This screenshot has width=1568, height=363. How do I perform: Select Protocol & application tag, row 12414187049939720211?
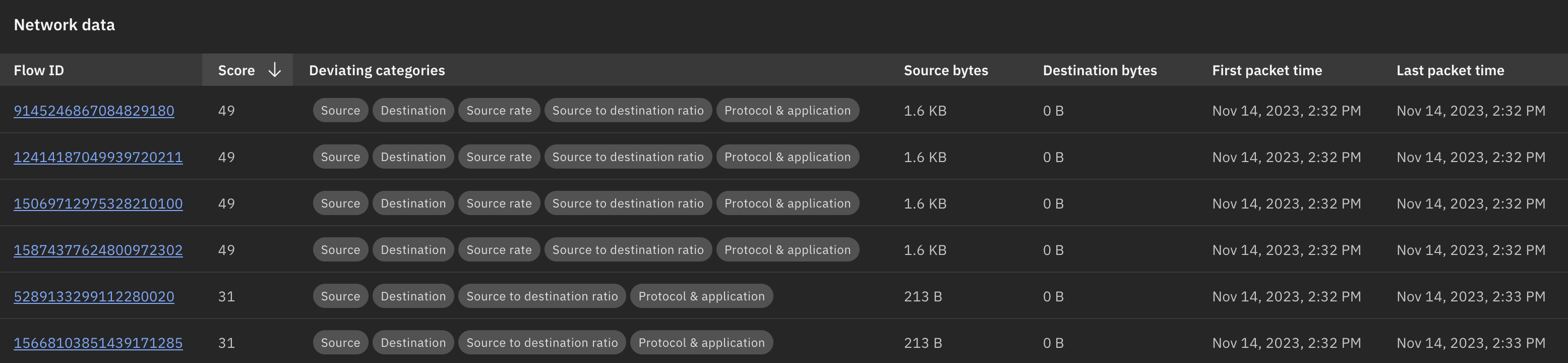tap(788, 157)
